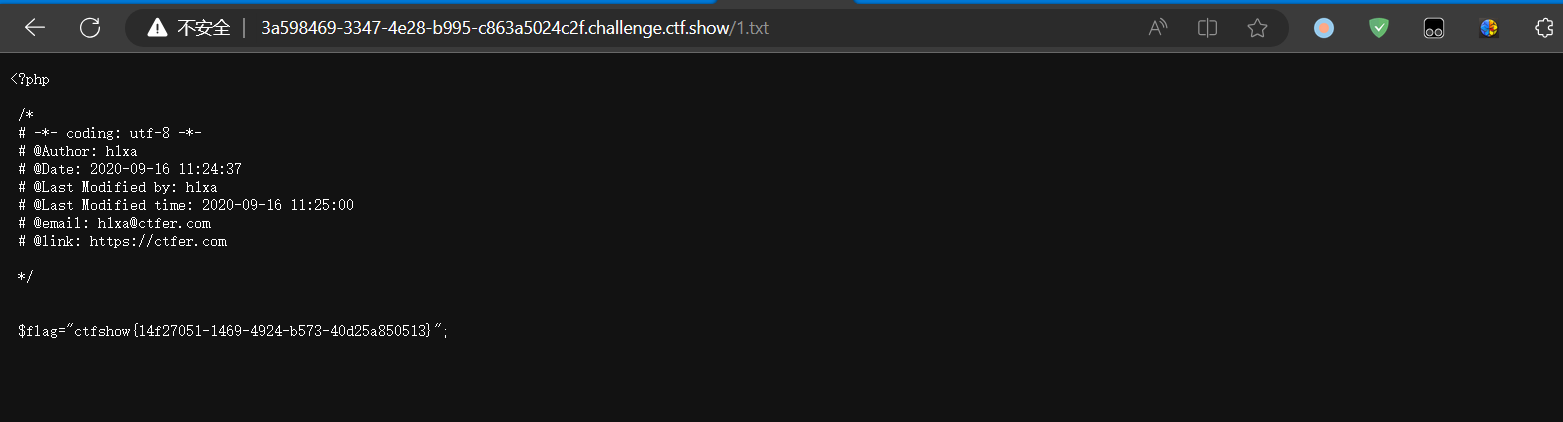1563x422 pixels.
Task: Open the round blue-orange extension icon
Action: pos(1324,28)
